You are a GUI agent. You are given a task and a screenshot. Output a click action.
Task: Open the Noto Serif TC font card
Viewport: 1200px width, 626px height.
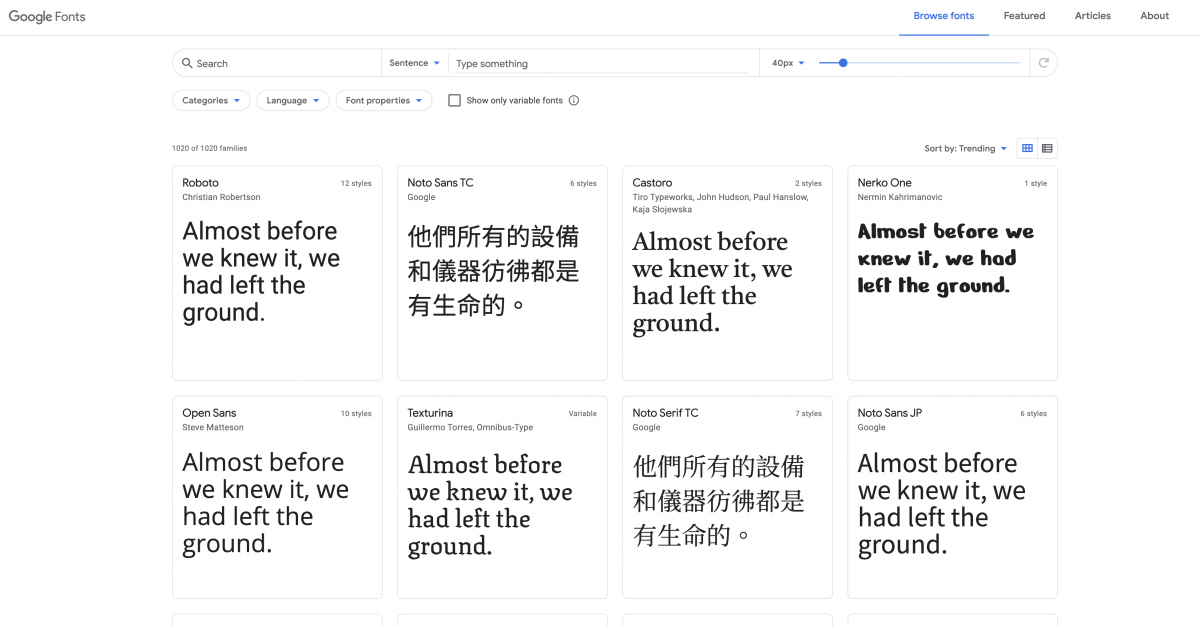click(727, 497)
